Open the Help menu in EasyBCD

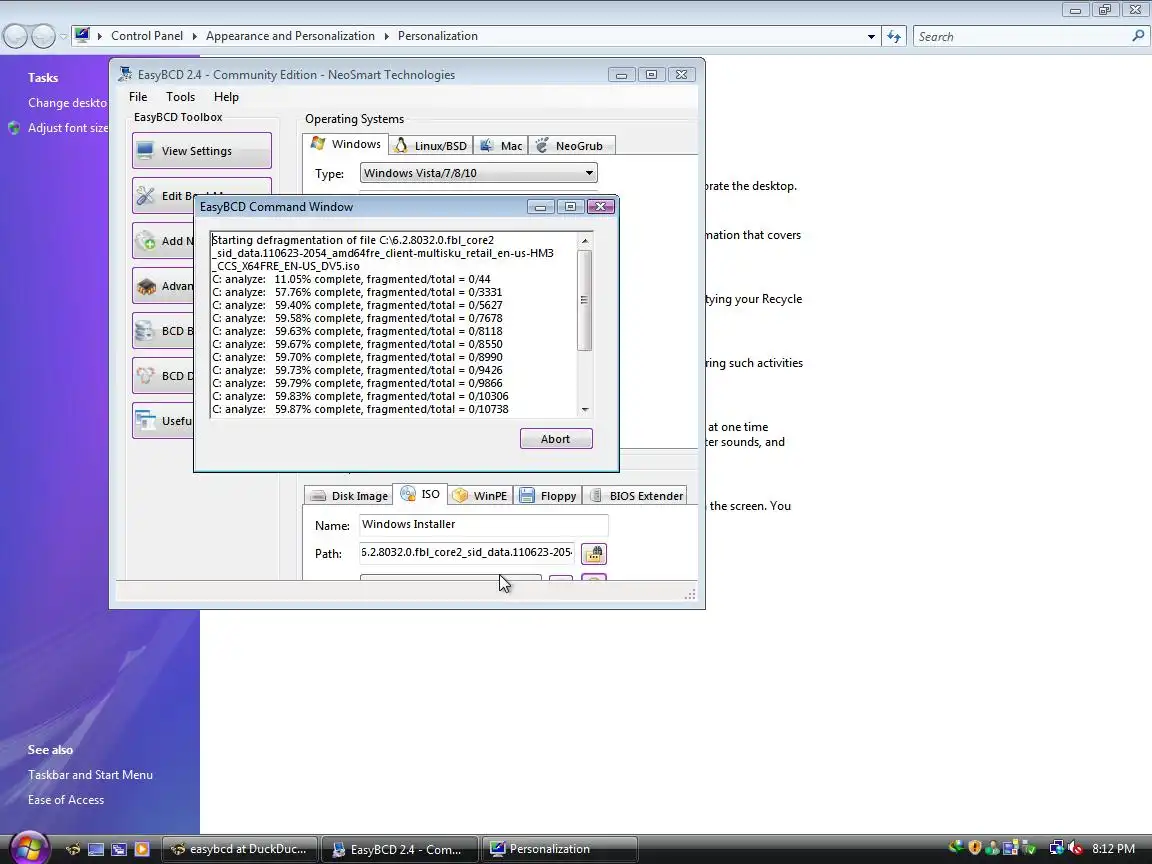tap(226, 97)
